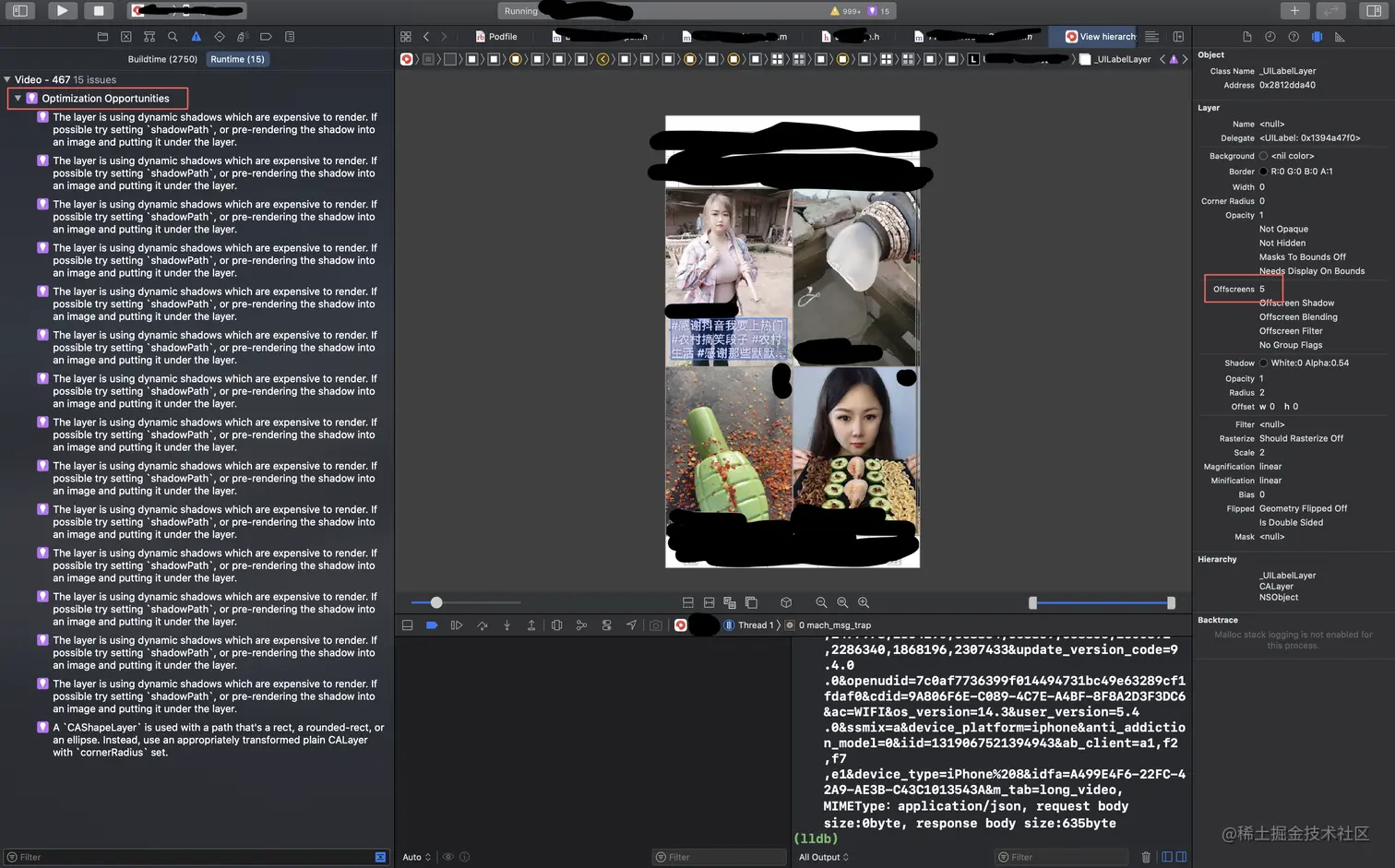Orient view hierarchy to 3D cube
Image resolution: width=1395 pixels, height=868 pixels.
(786, 602)
